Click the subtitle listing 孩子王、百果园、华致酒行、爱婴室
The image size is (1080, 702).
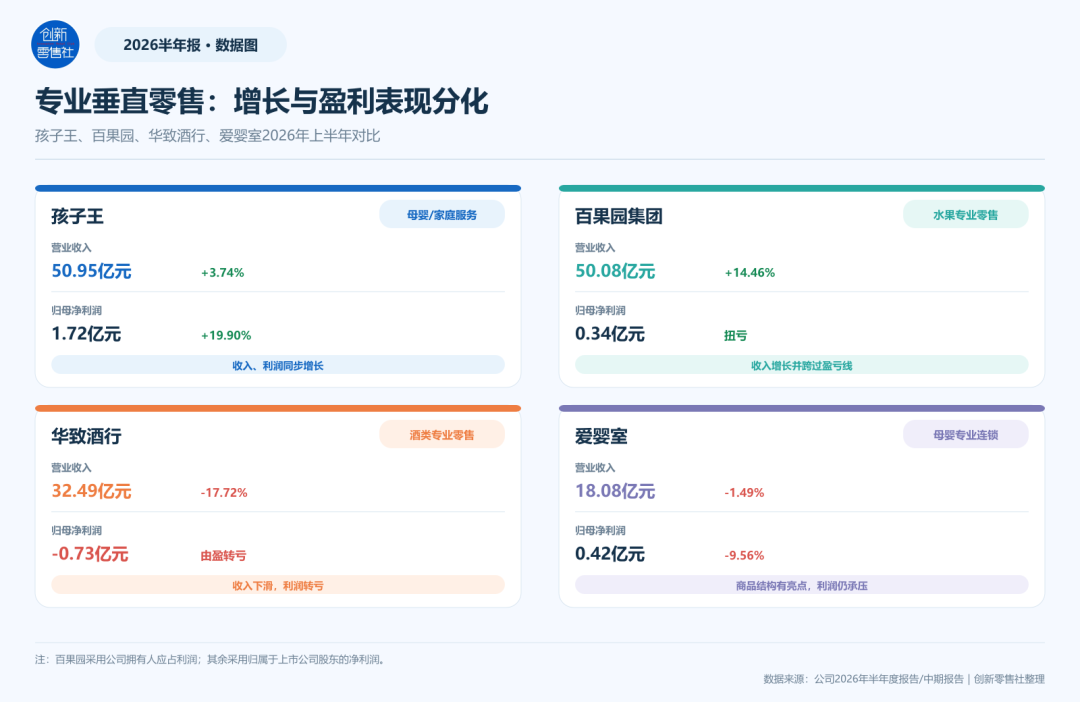pyautogui.click(x=207, y=136)
